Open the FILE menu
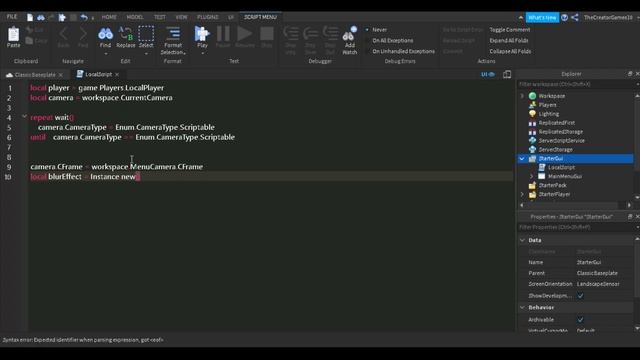This screenshot has height=360, width=640. click(12, 17)
